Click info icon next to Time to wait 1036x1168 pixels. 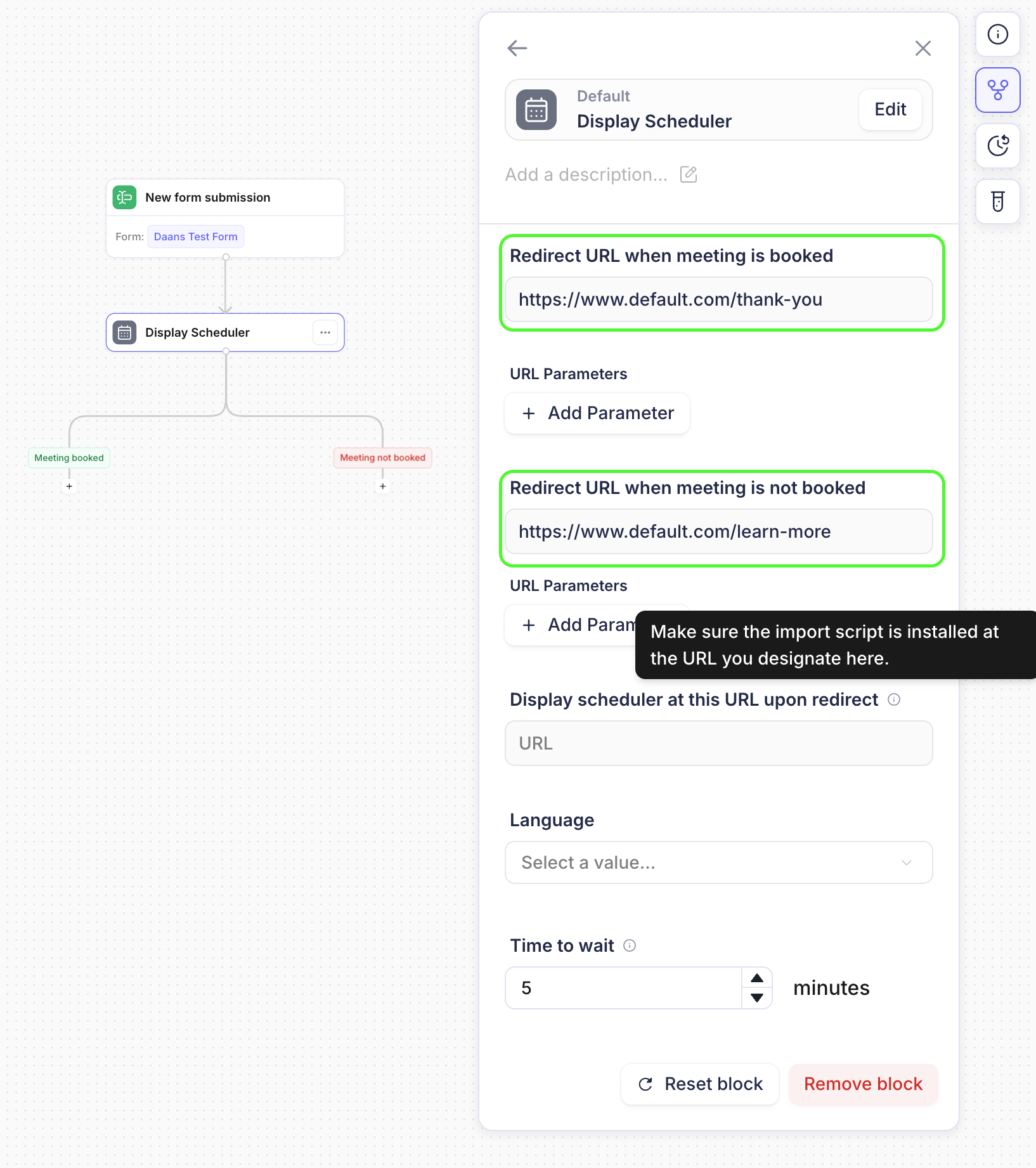(630, 945)
